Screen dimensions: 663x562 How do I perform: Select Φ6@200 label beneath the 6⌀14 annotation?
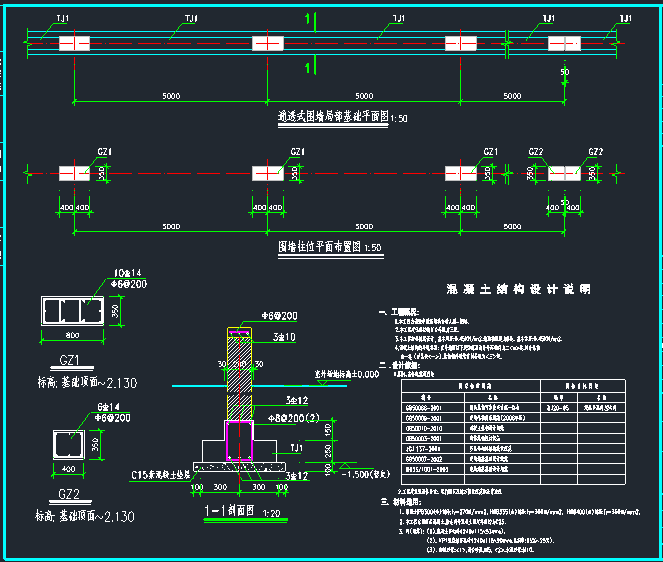[x=112, y=418]
